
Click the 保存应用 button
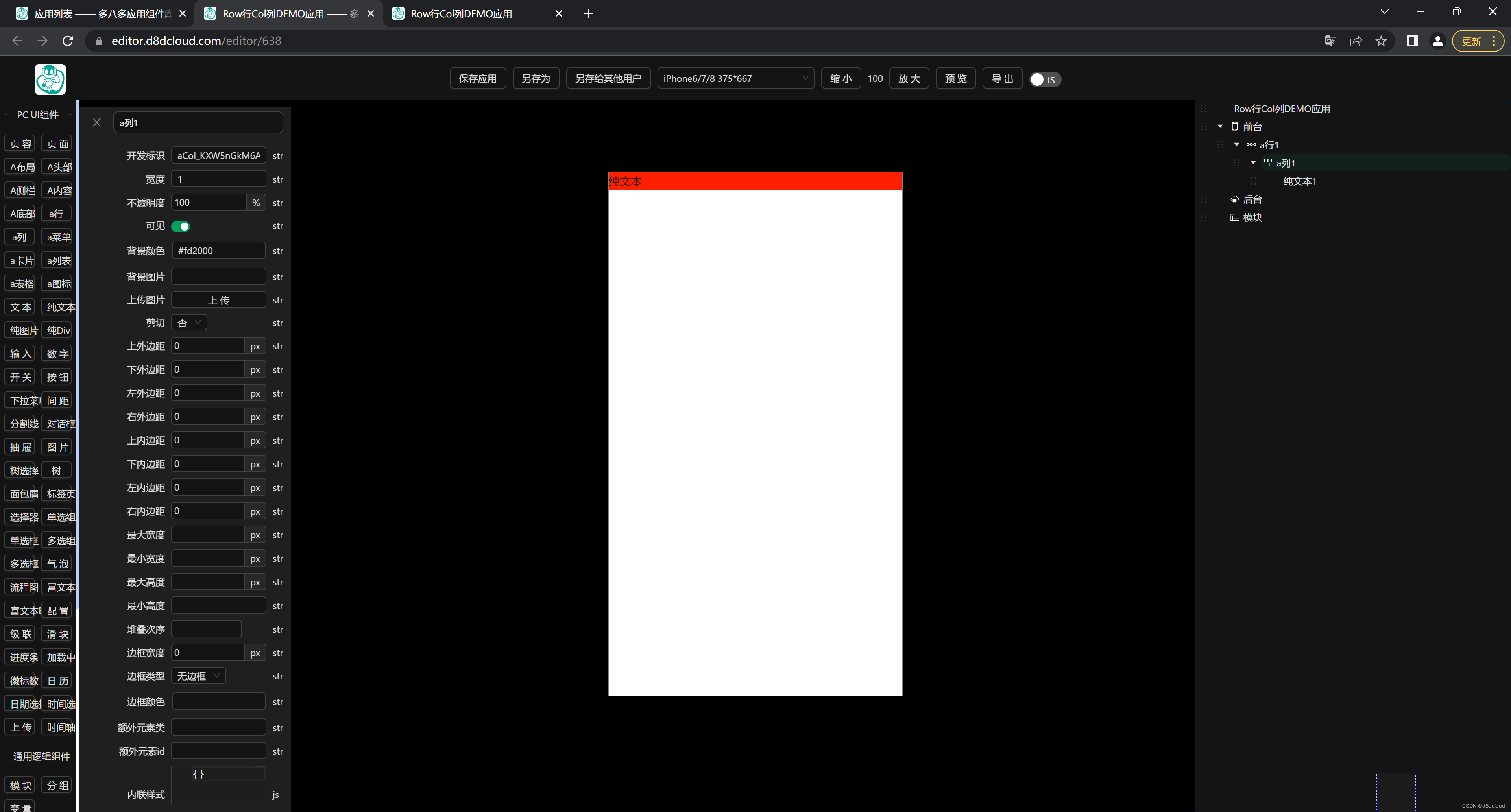click(477, 79)
